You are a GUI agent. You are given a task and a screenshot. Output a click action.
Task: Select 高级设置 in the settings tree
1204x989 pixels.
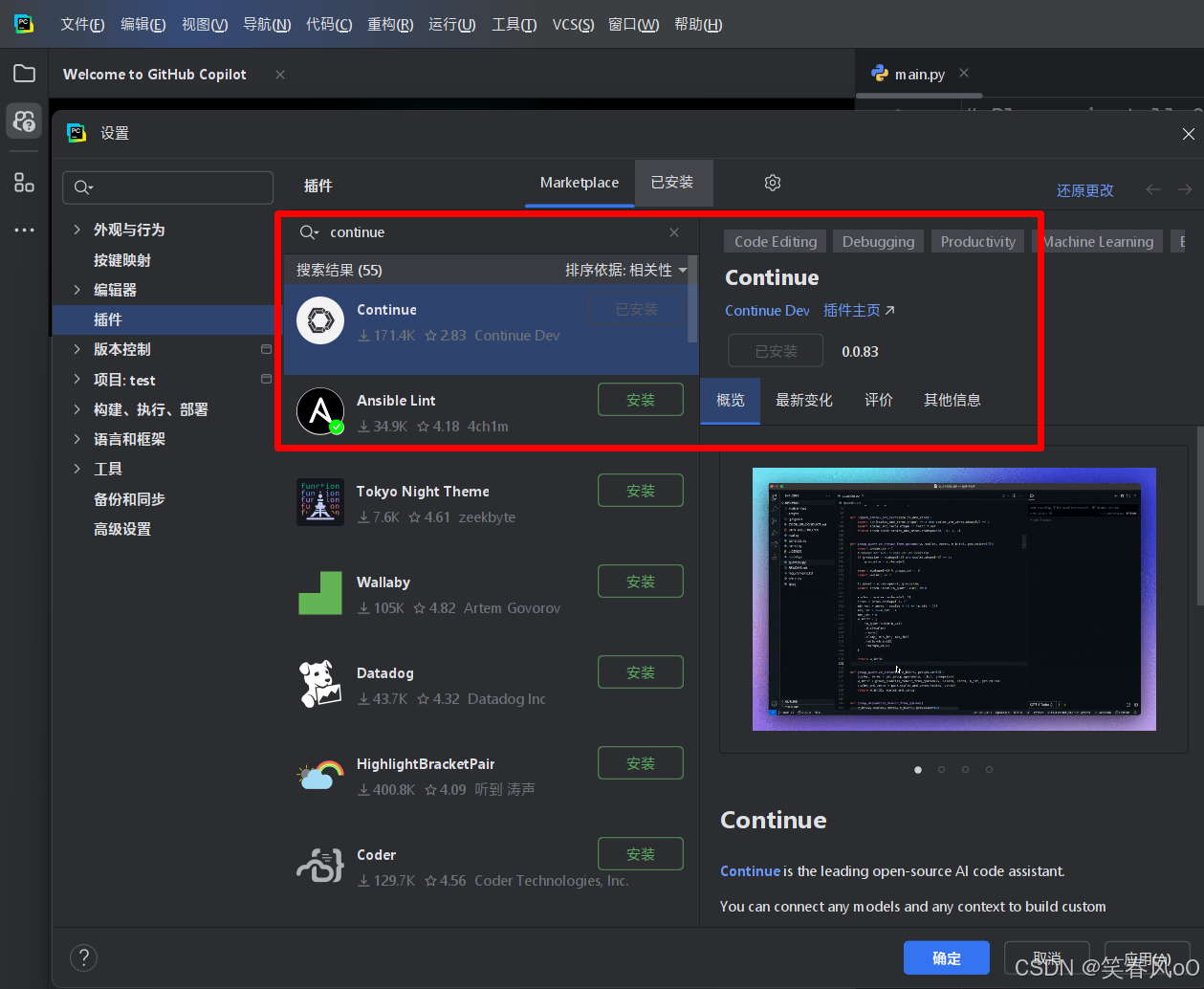[x=122, y=529]
